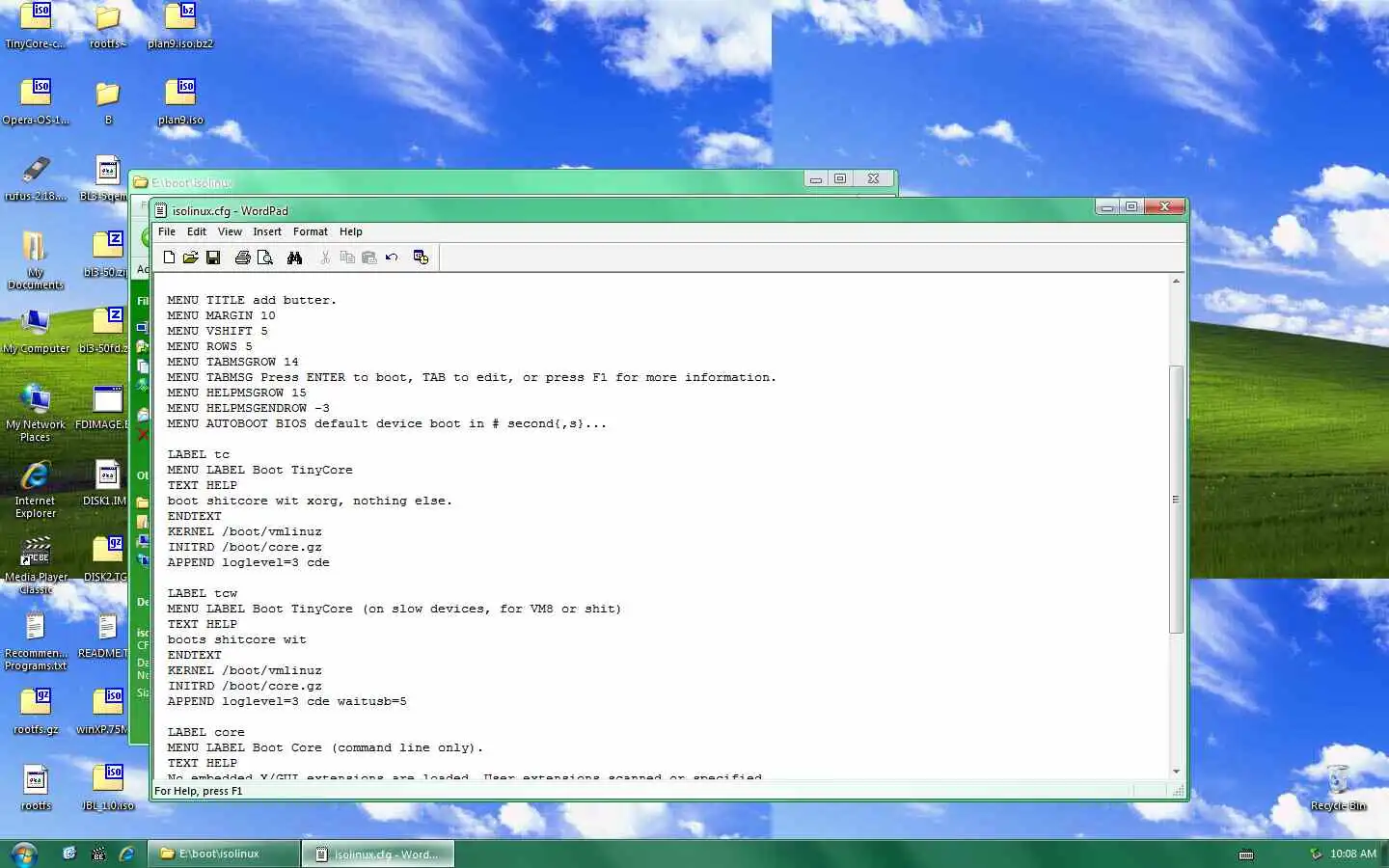Click the Start orb button on taskbar
Screen dimensions: 1389x868
[x=24, y=854]
